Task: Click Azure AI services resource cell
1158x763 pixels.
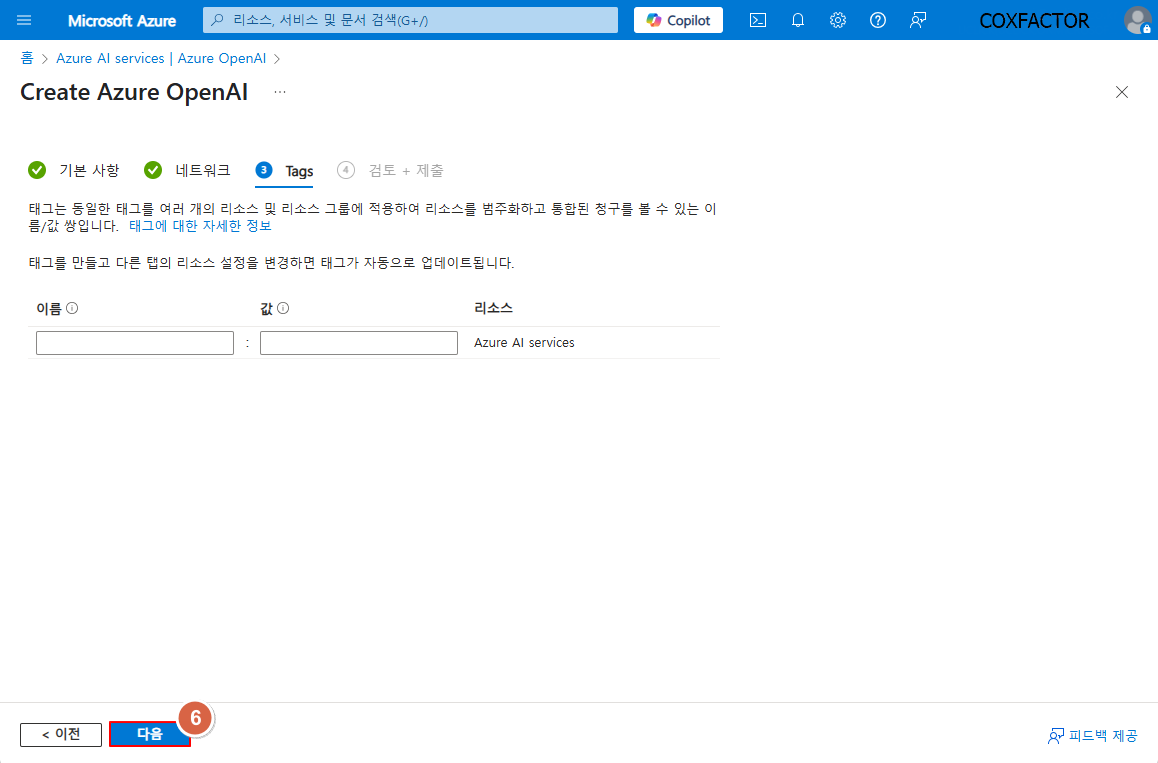Action: point(524,343)
